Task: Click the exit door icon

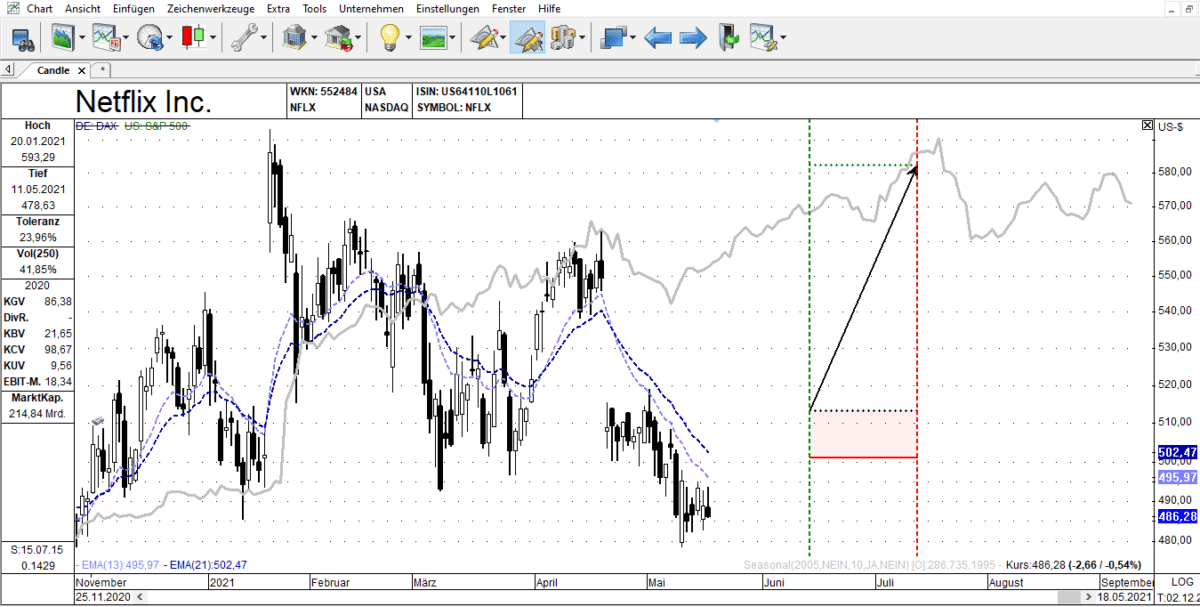Action: 731,39
